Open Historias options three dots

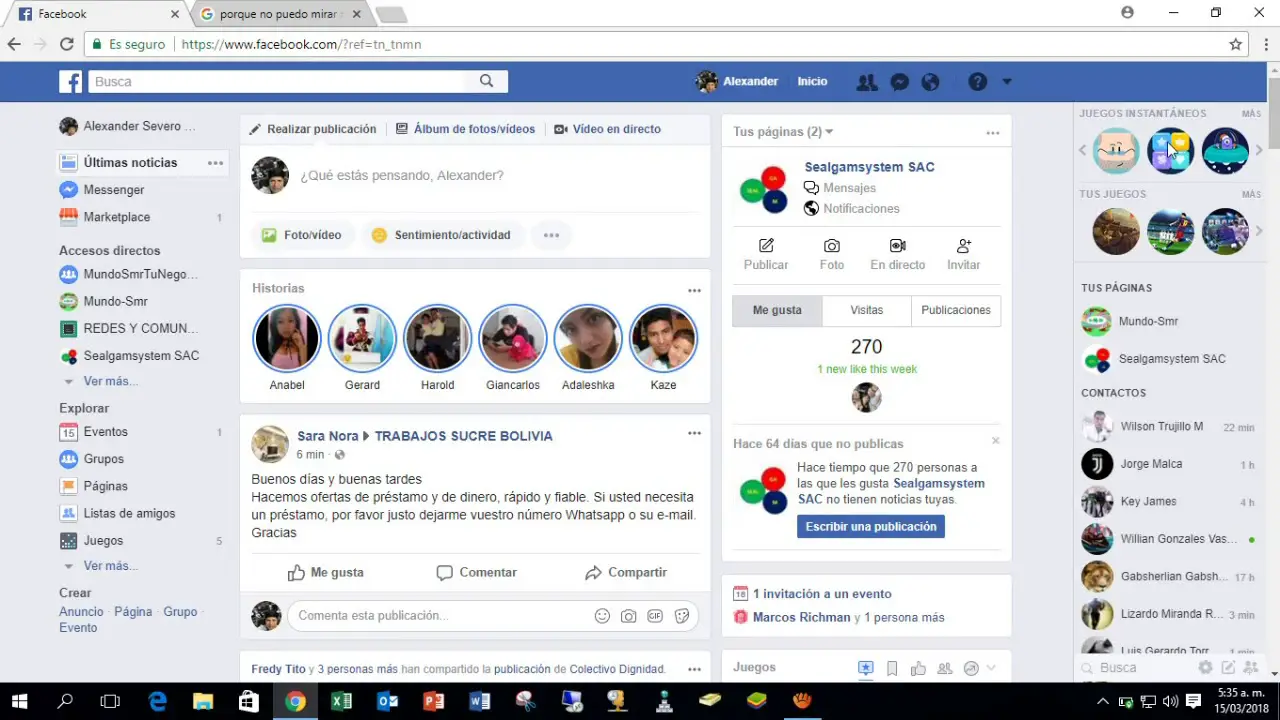coord(694,290)
